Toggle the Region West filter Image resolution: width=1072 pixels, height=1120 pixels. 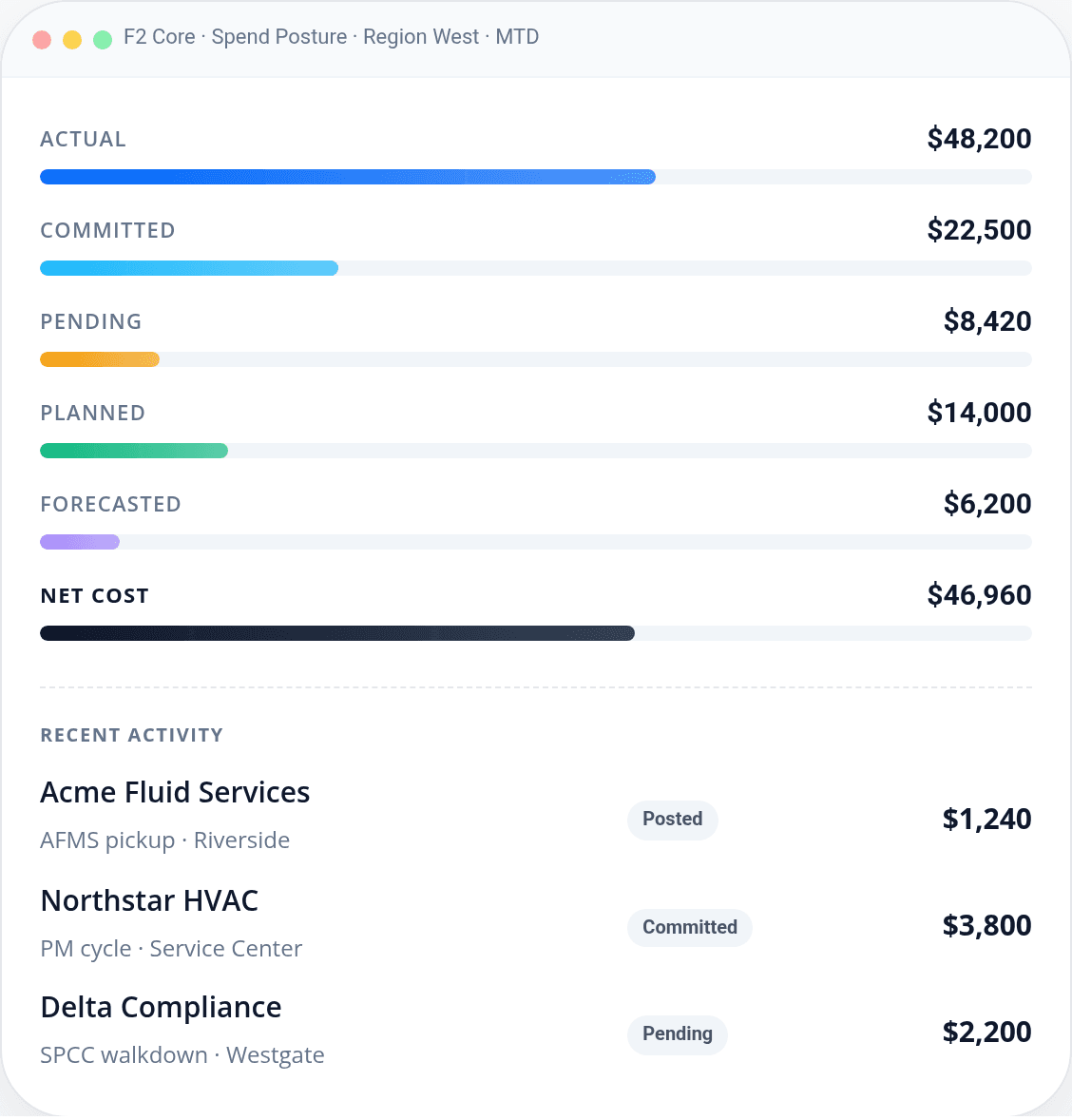point(421,36)
